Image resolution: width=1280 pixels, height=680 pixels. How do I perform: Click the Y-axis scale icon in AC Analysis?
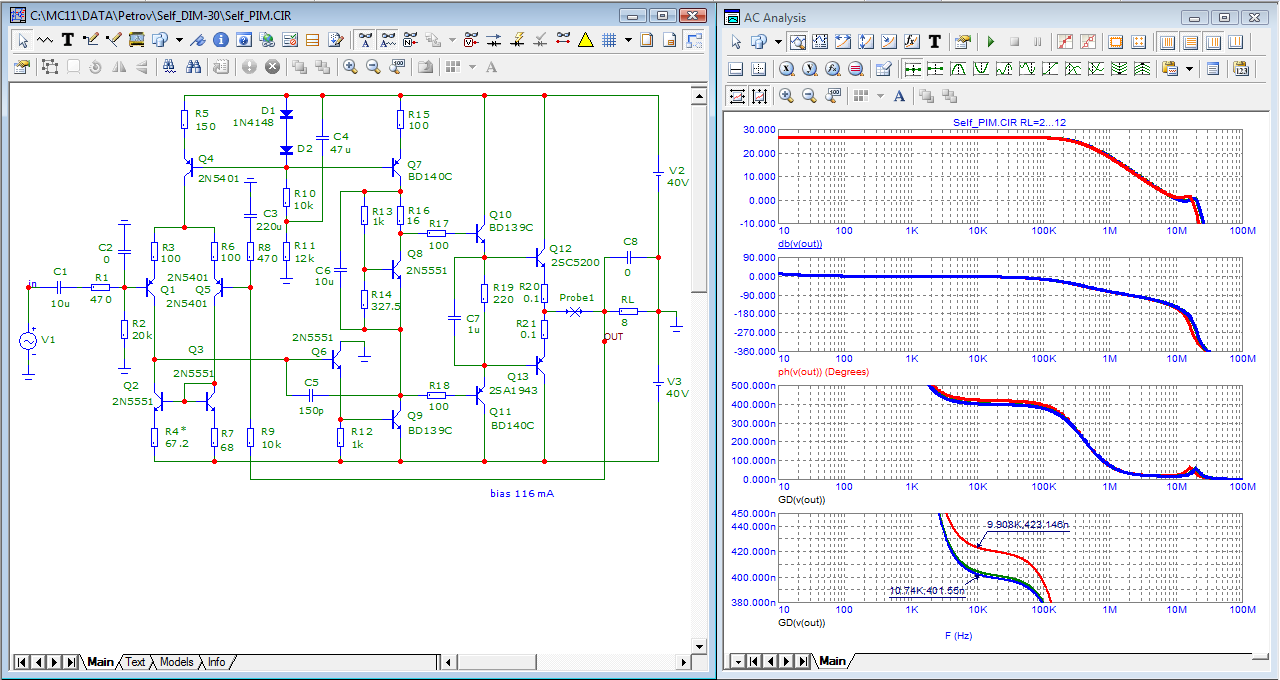[810, 69]
